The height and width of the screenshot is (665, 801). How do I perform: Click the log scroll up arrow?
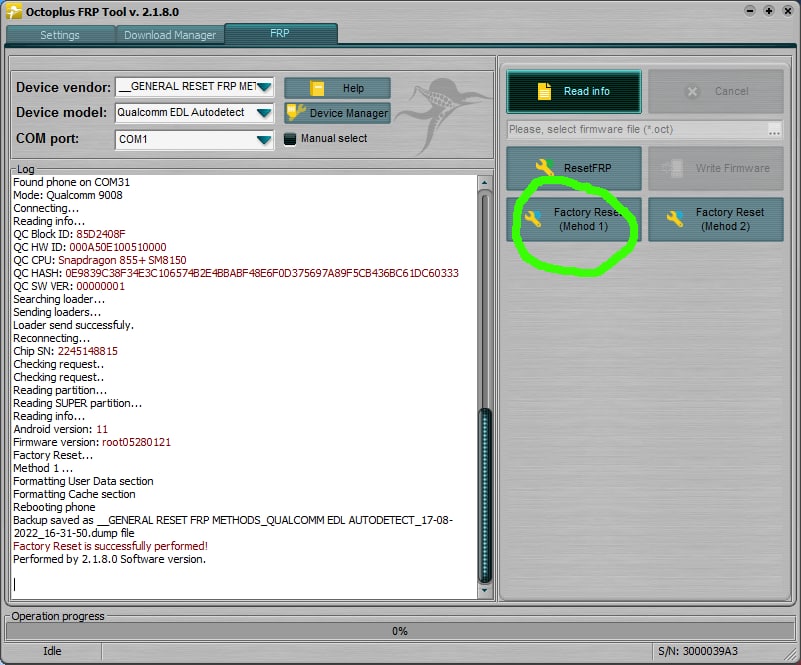484,182
